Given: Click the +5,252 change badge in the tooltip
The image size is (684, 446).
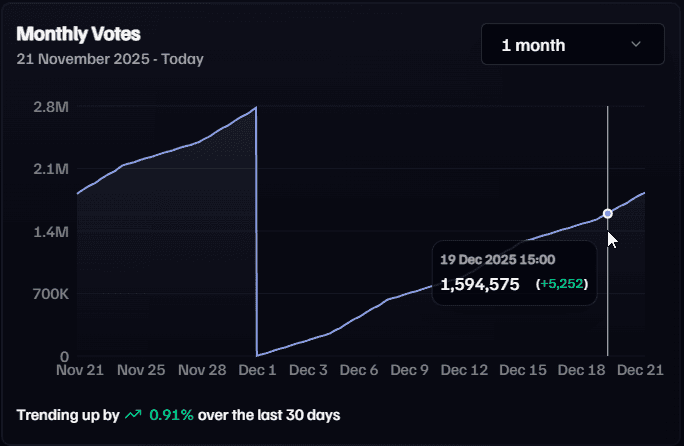Looking at the screenshot, I should (563, 285).
